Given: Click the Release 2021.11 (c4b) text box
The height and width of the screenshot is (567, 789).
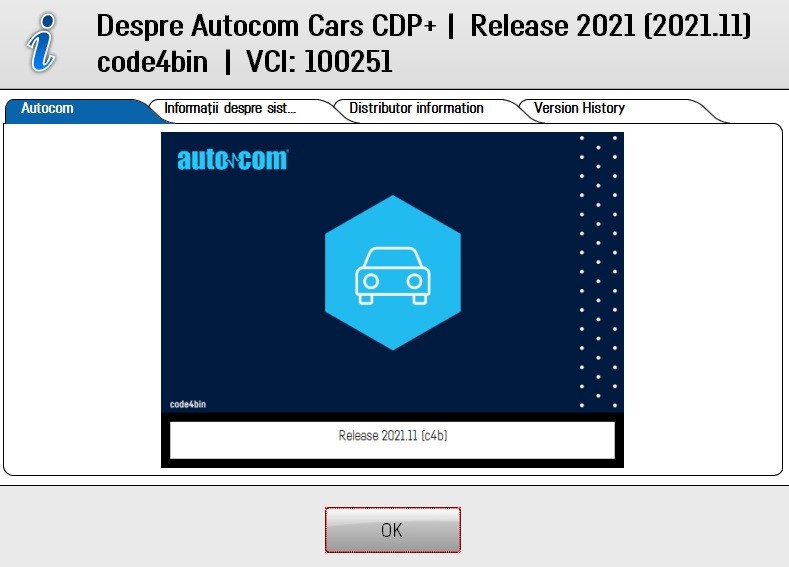Looking at the screenshot, I should coord(392,438).
